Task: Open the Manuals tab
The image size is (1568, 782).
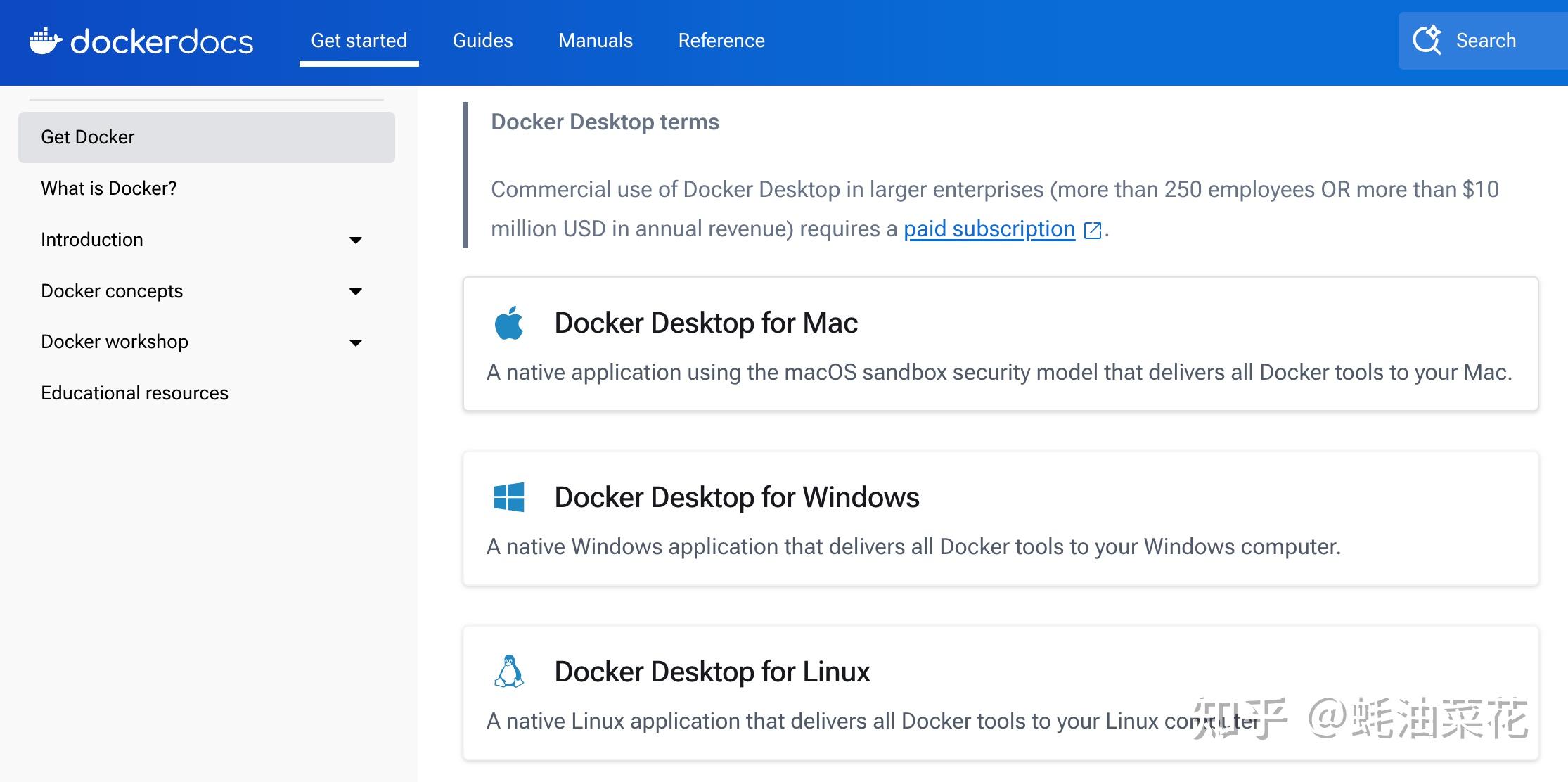Action: coord(595,41)
